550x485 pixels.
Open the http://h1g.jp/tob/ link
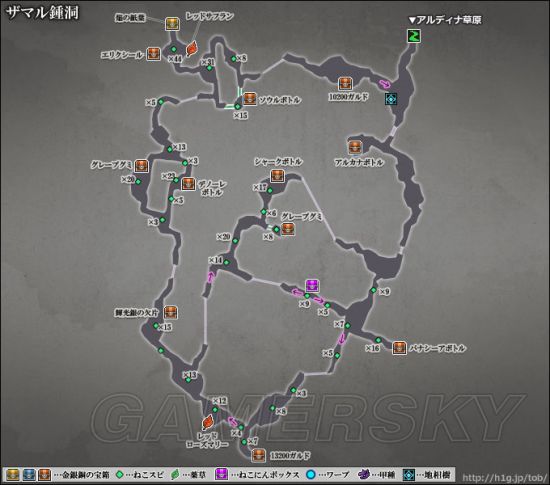click(x=504, y=477)
